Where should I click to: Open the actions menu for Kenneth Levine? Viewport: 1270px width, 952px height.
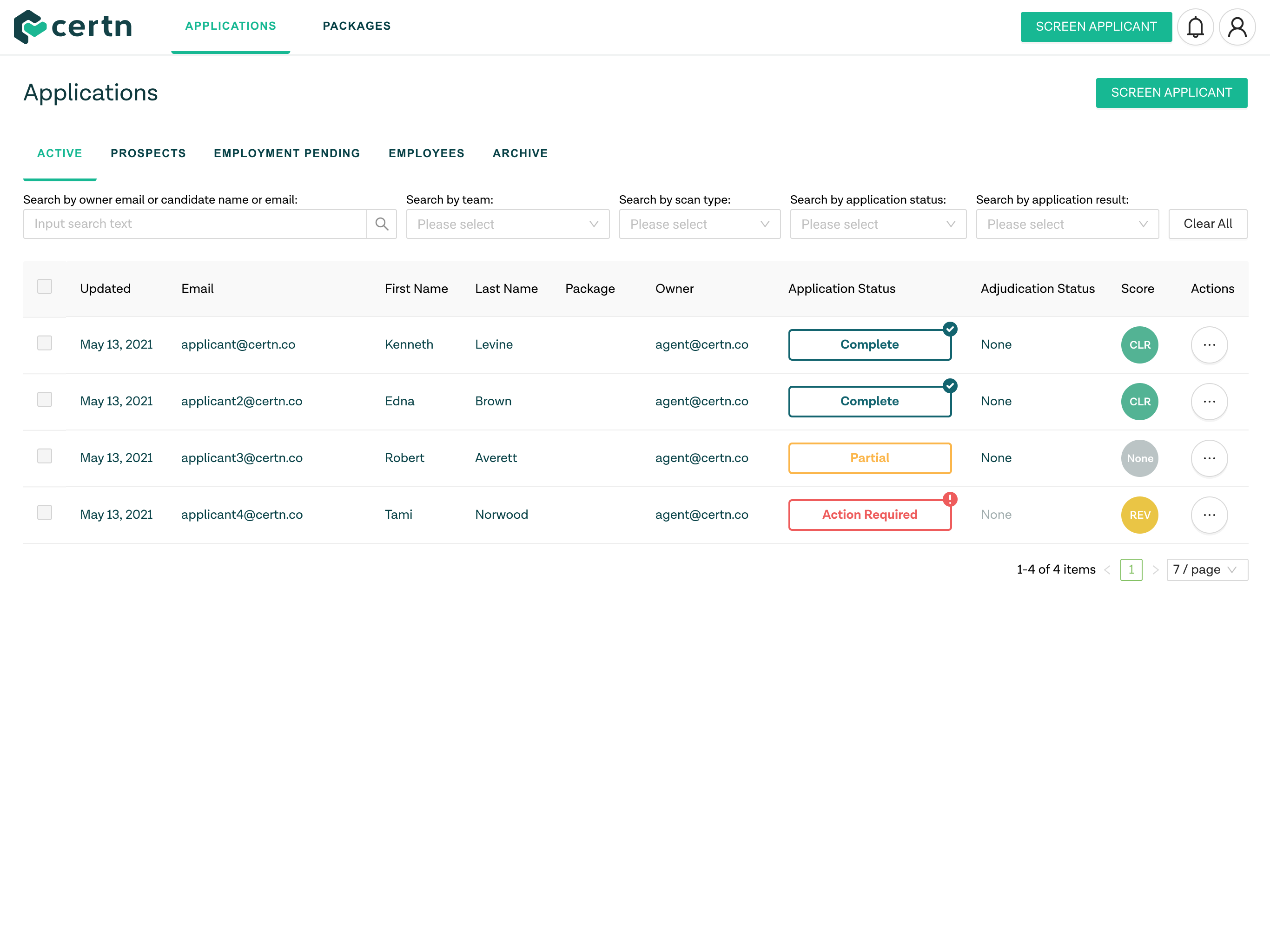point(1209,344)
